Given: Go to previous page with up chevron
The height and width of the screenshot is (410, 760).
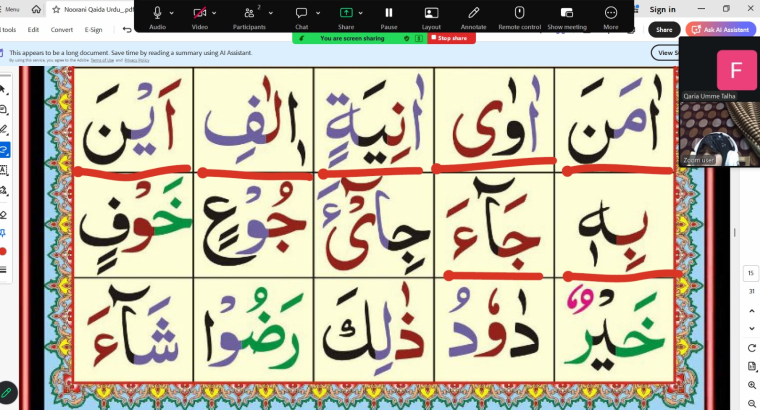Looking at the screenshot, I should tap(751, 311).
